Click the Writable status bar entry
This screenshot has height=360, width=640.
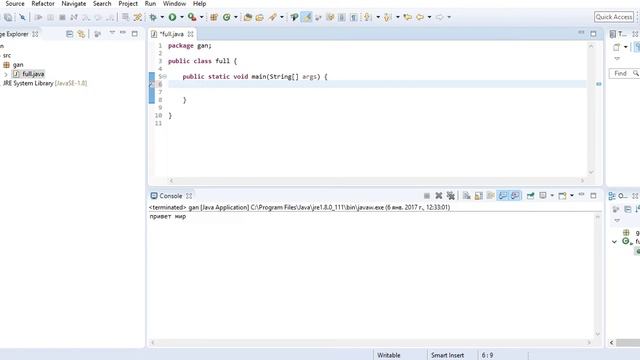point(389,355)
